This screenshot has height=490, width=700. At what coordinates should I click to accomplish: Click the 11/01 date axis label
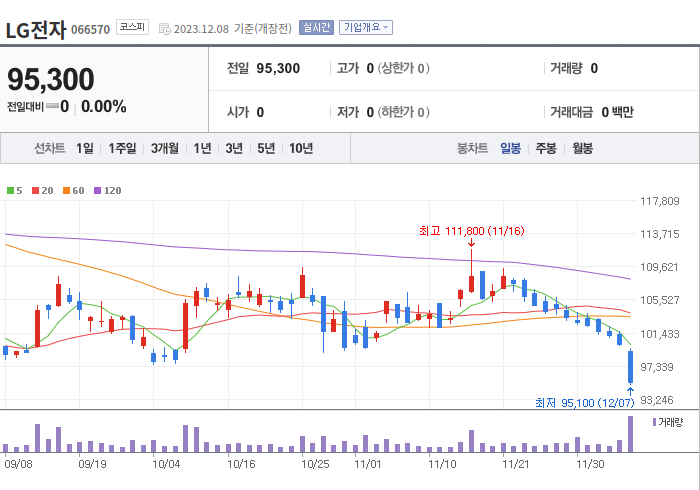tap(368, 464)
